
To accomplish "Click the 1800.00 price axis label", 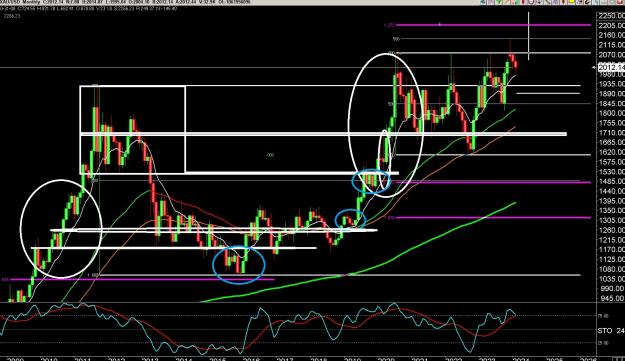I will click(x=611, y=113).
